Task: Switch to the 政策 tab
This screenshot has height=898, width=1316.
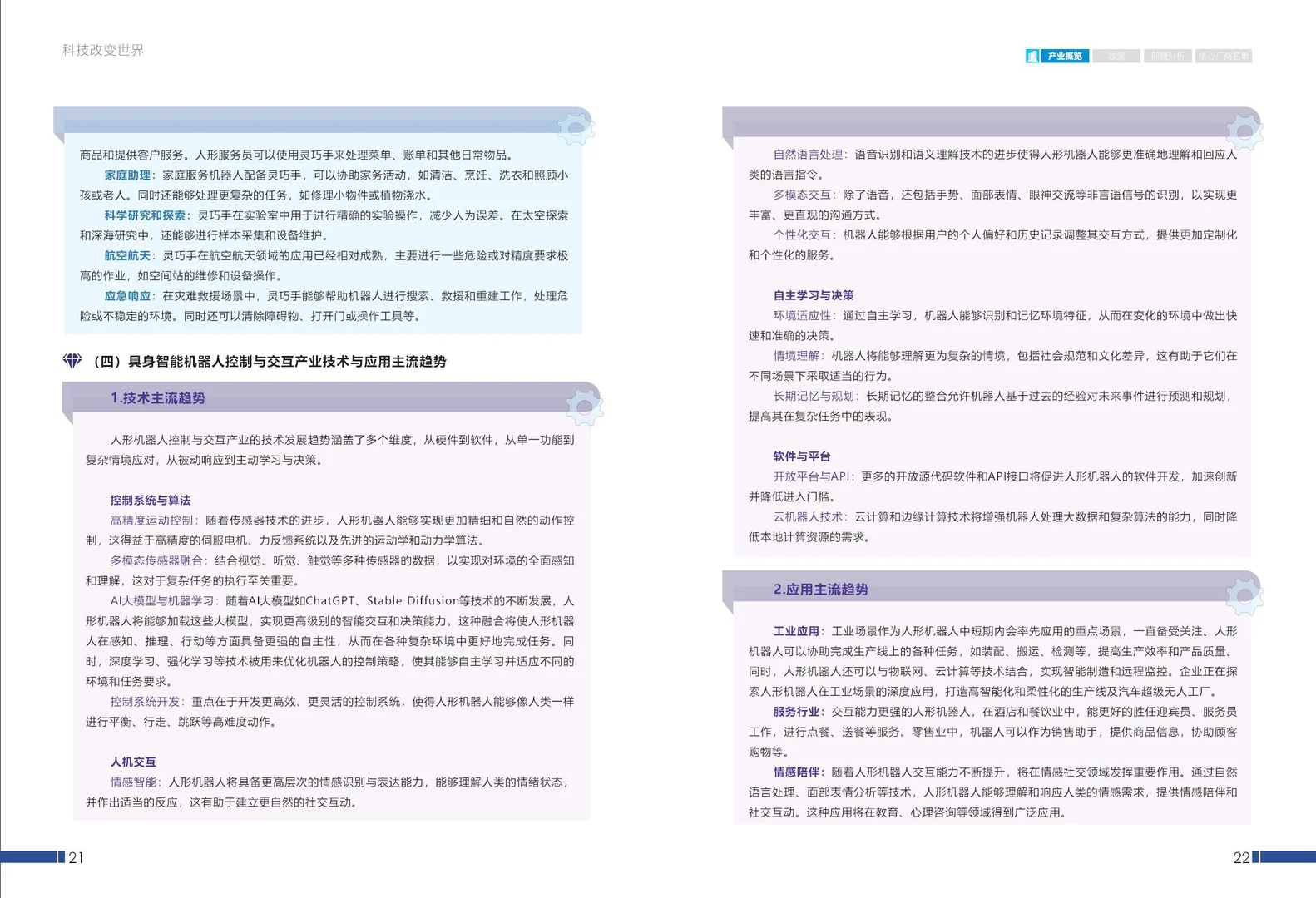Action: pyautogui.click(x=1116, y=56)
